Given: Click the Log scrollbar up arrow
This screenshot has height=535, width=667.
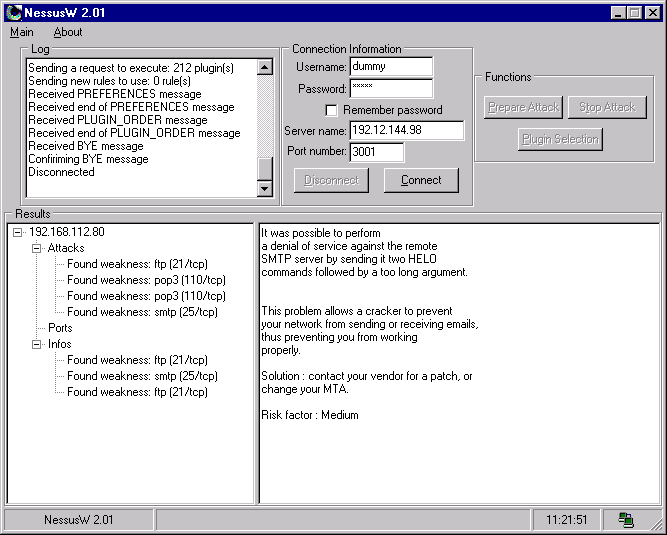Looking at the screenshot, I should (265, 67).
